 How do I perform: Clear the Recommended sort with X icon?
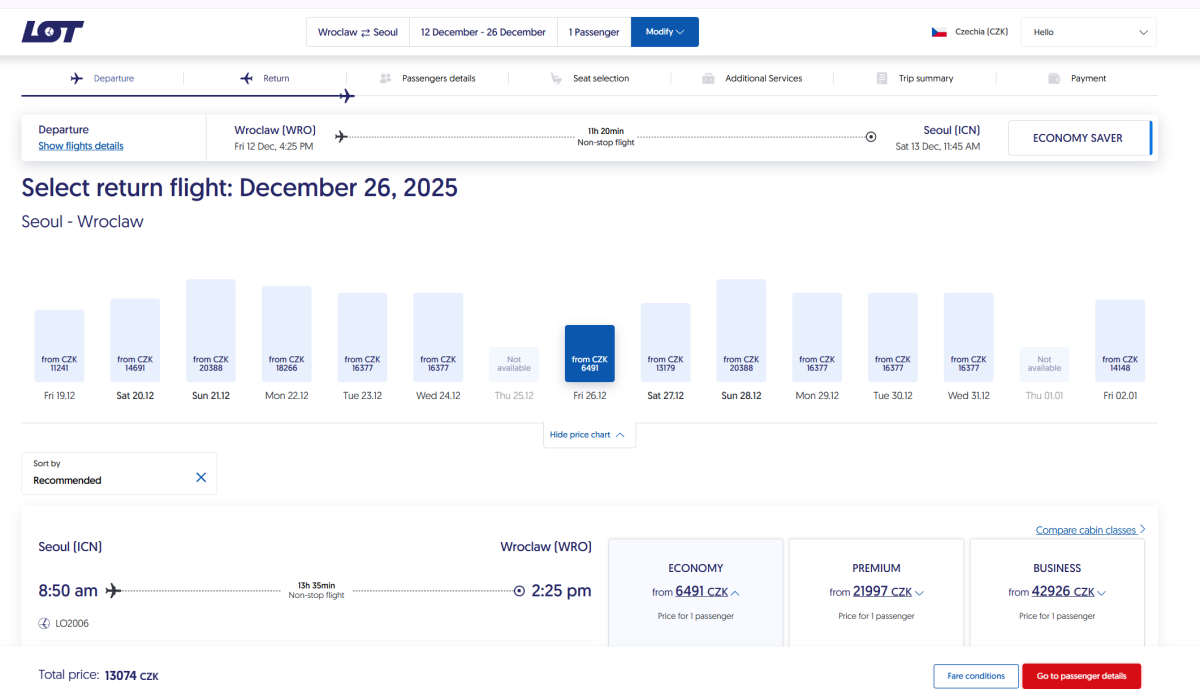pyautogui.click(x=201, y=478)
